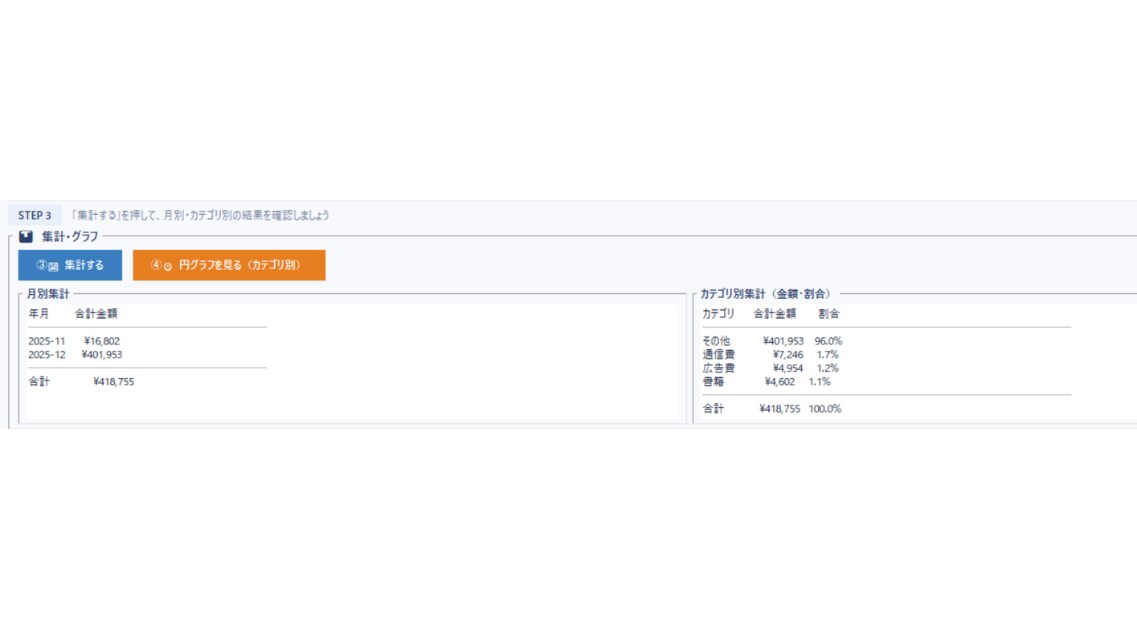Open the 円グラフを見る（カテゴリ別） pie chart button

(229, 265)
